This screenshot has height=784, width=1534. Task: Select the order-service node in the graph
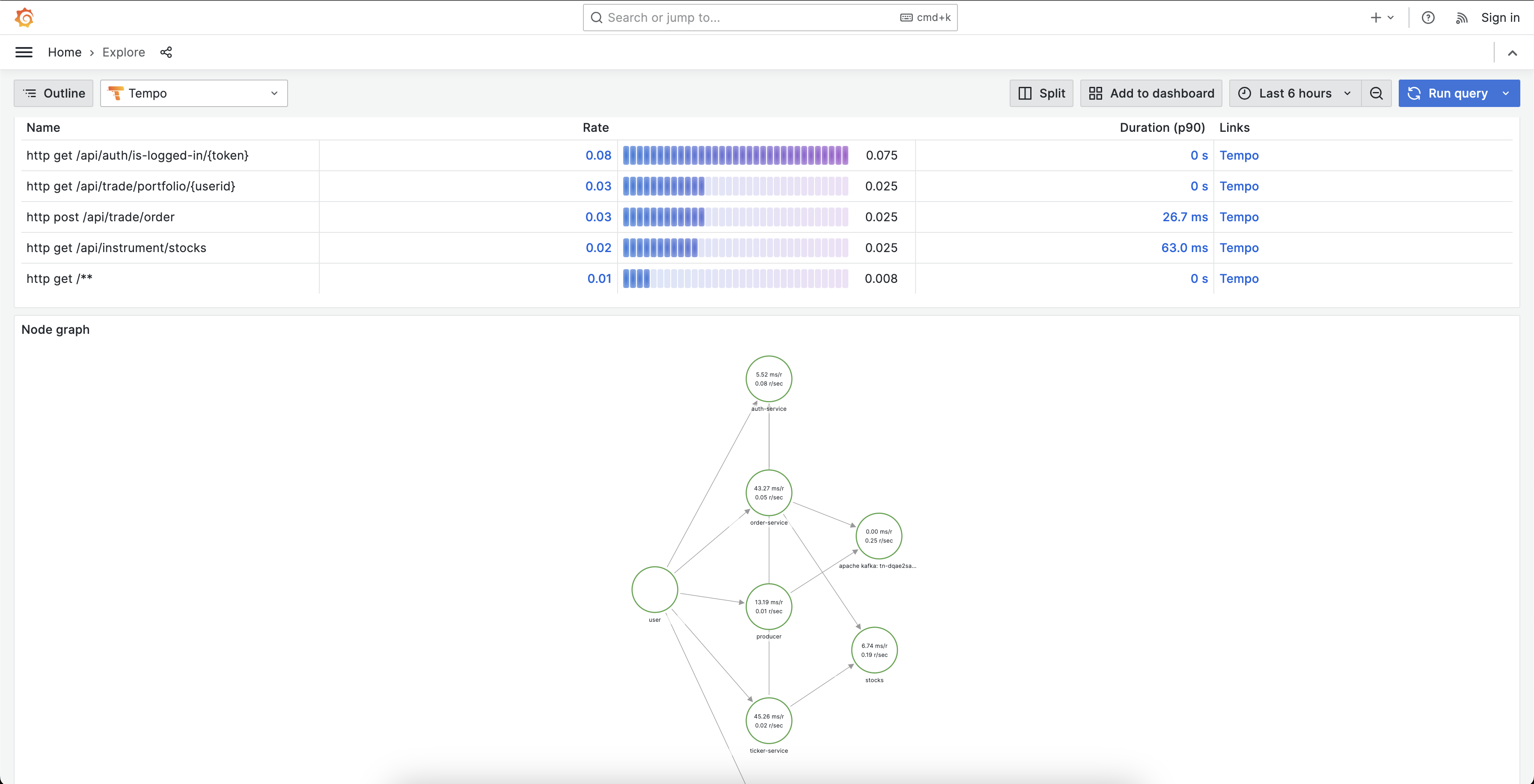tap(768, 493)
